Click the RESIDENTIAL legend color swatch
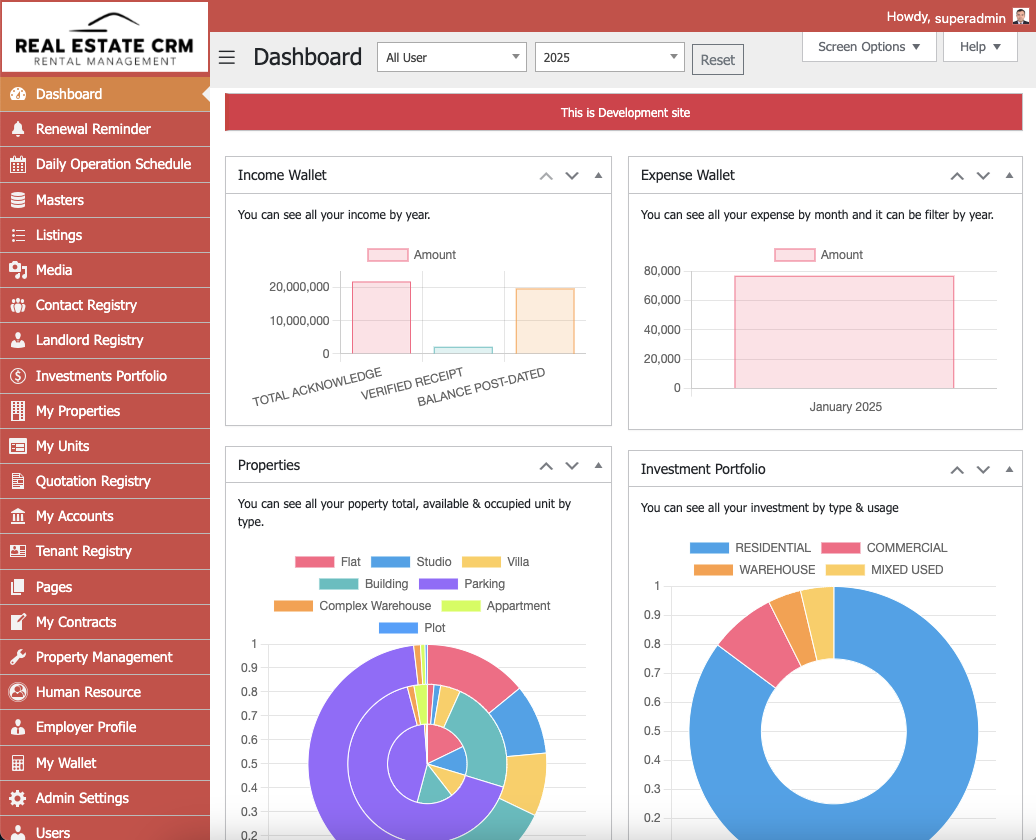The image size is (1036, 840). pos(709,548)
